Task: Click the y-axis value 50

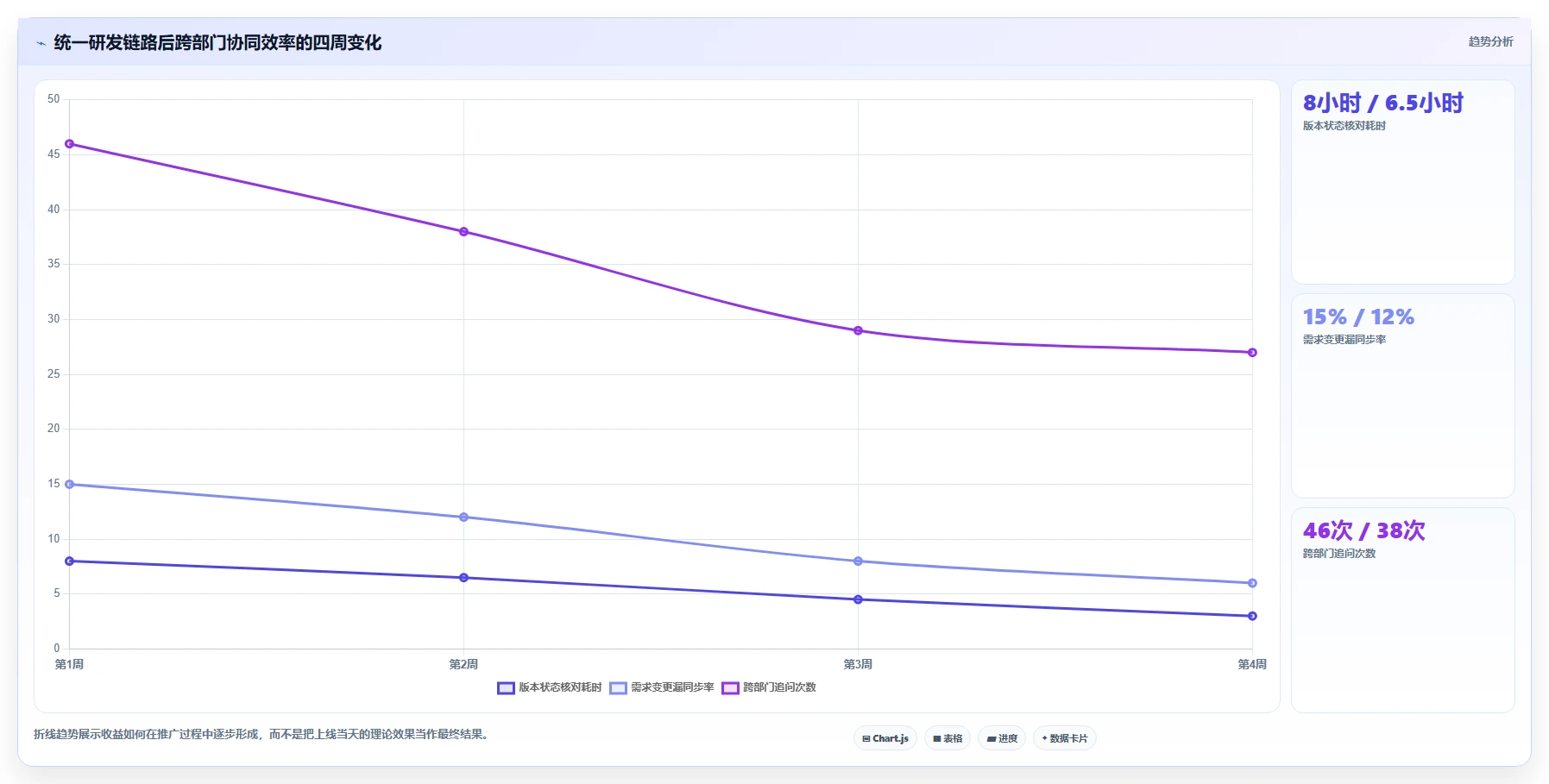Action: click(x=54, y=99)
